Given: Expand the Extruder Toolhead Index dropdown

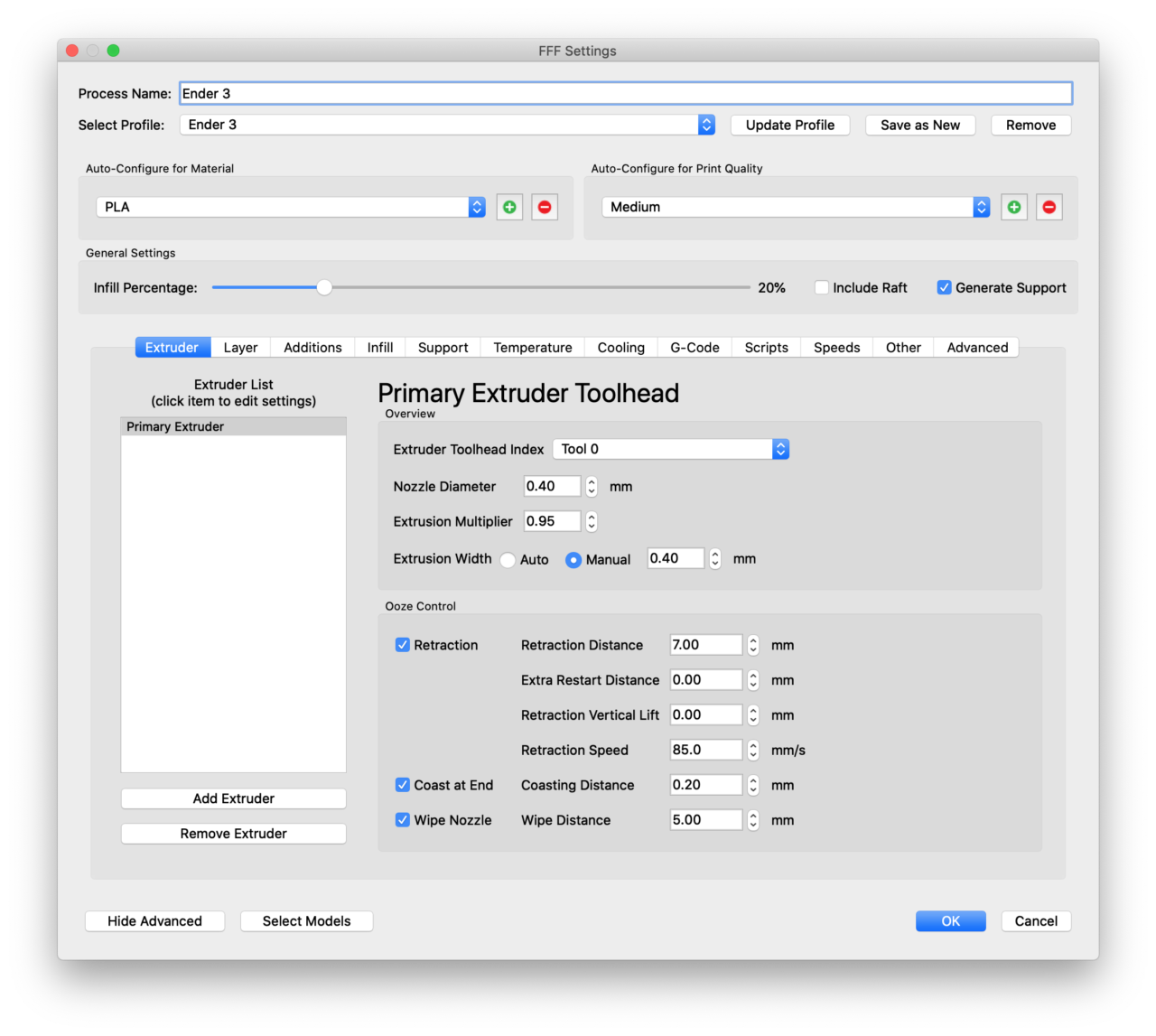Looking at the screenshot, I should tap(670, 449).
